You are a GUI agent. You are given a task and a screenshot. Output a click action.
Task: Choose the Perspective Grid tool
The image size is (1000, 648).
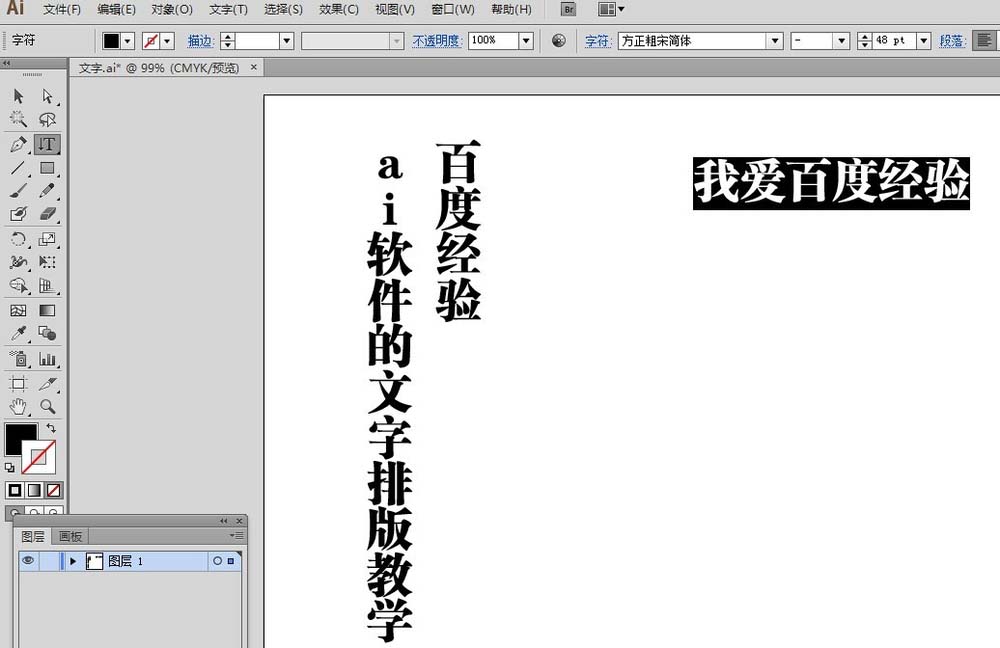point(47,285)
